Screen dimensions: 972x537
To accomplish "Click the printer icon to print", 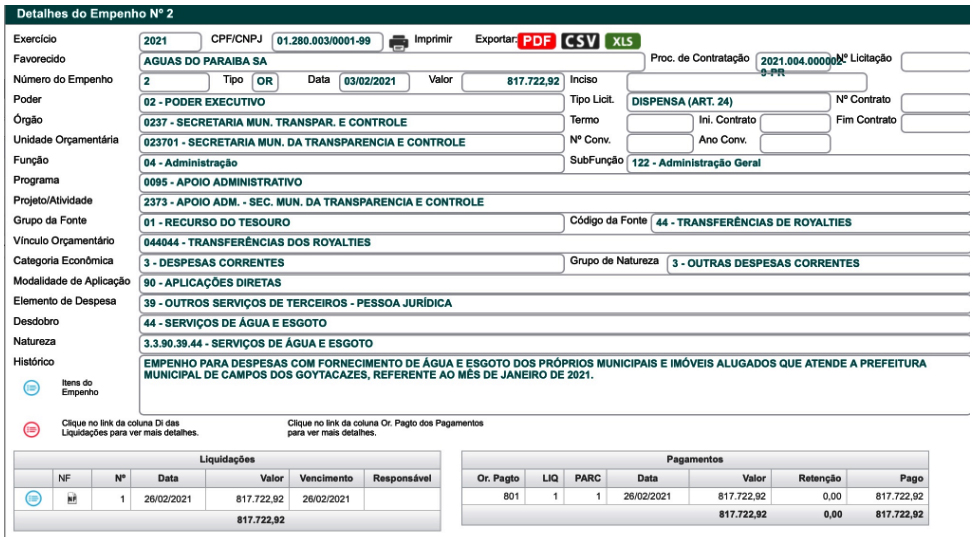I will point(399,42).
